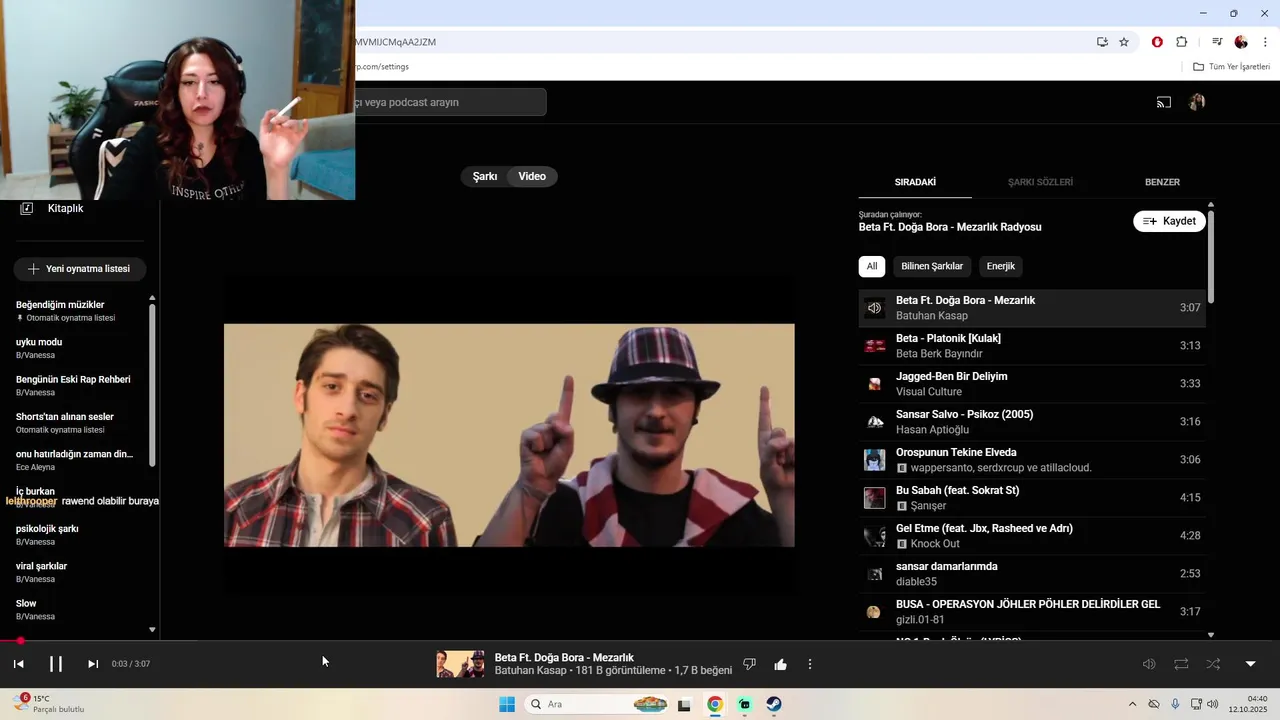Pause the current song
This screenshot has width=1280, height=720.
click(56, 664)
